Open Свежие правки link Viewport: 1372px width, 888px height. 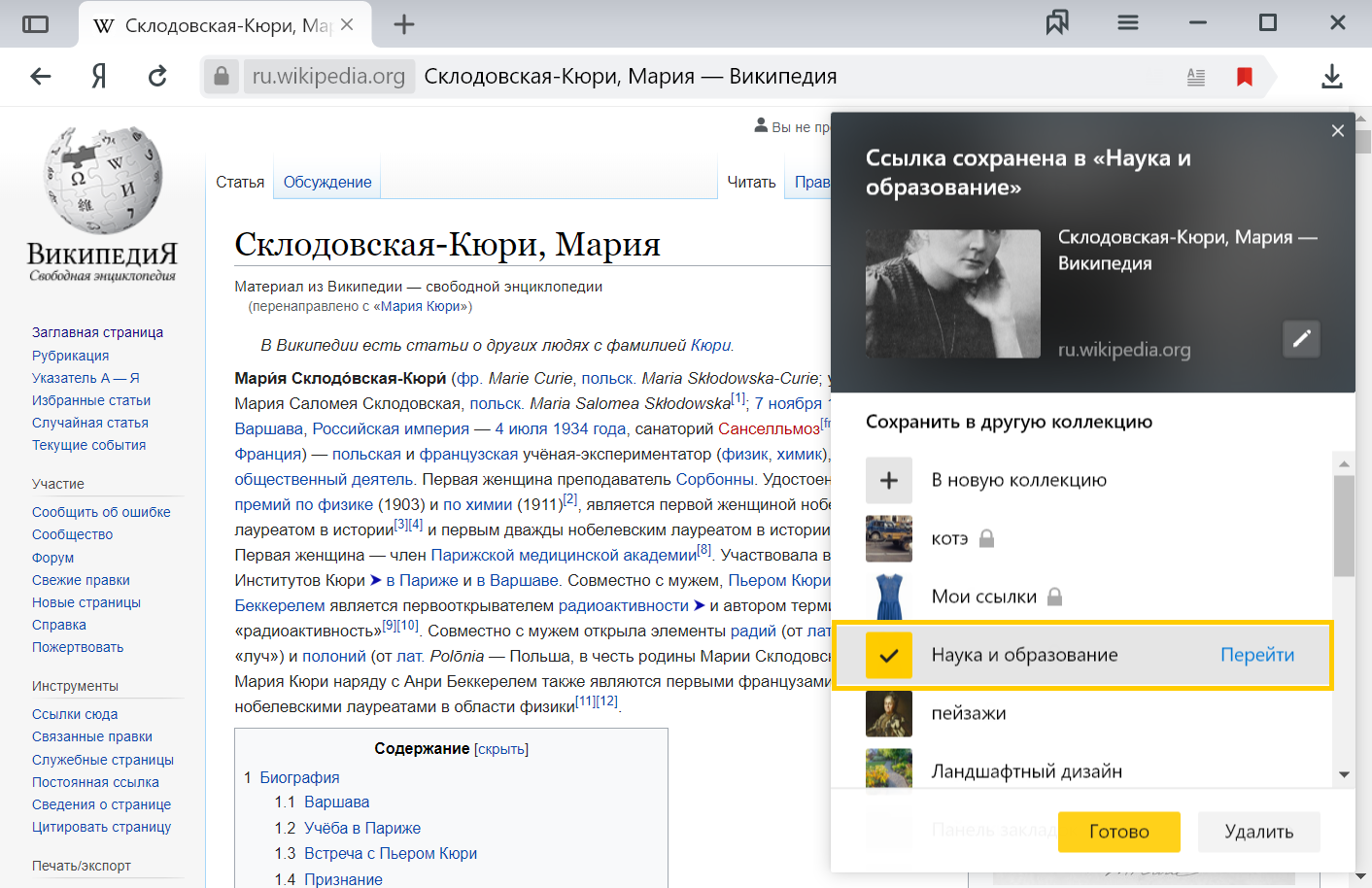tap(81, 580)
